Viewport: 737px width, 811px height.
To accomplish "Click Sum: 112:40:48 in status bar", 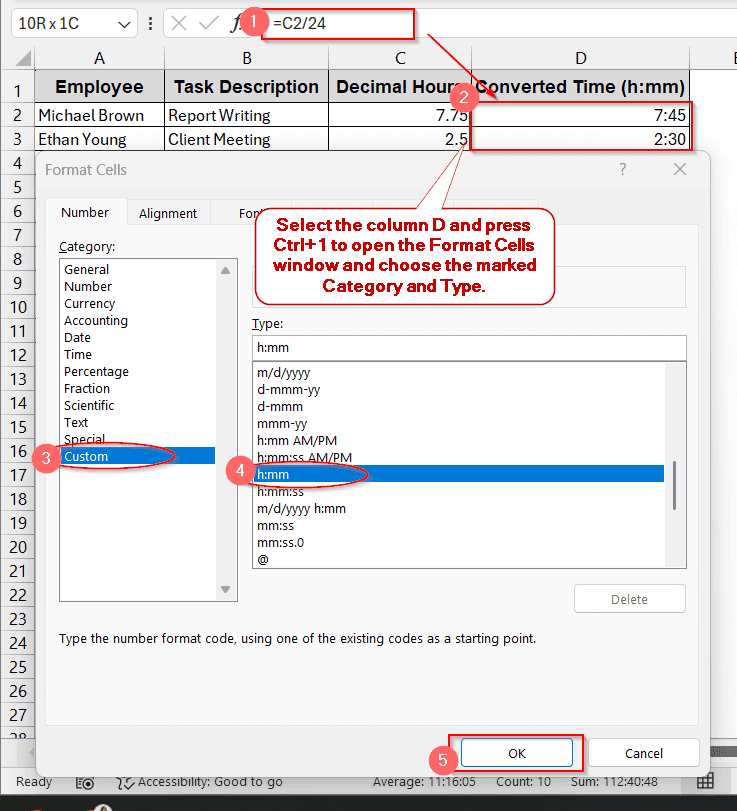I will [614, 782].
